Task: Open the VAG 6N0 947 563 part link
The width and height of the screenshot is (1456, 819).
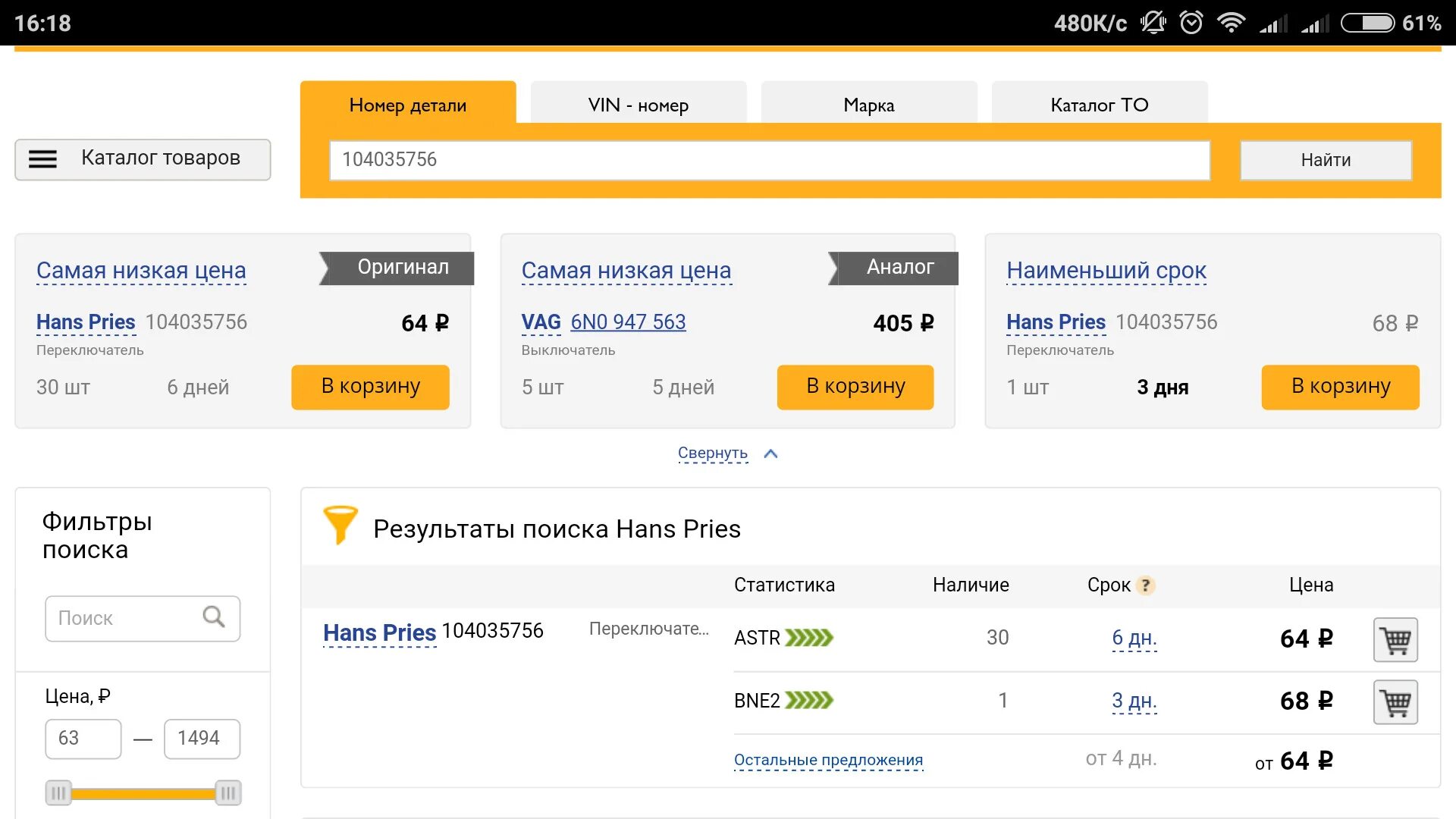Action: (628, 322)
